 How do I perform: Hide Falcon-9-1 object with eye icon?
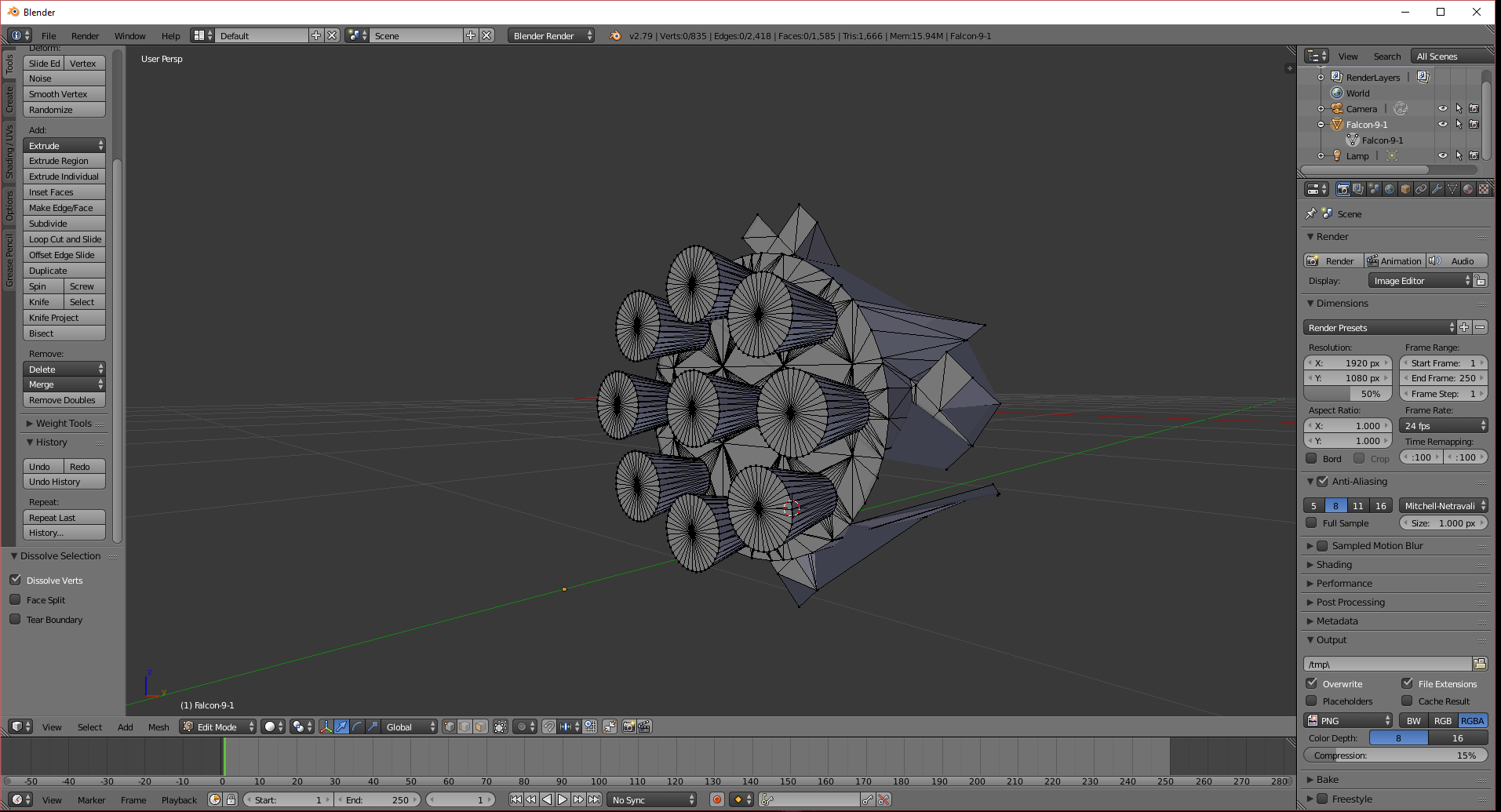tap(1442, 125)
